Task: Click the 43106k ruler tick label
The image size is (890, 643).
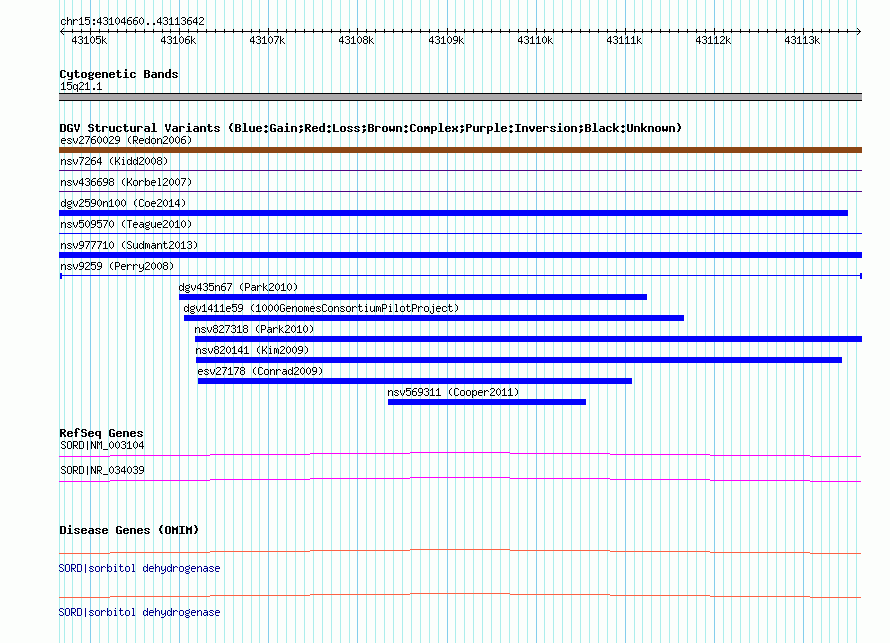Action: point(178,40)
